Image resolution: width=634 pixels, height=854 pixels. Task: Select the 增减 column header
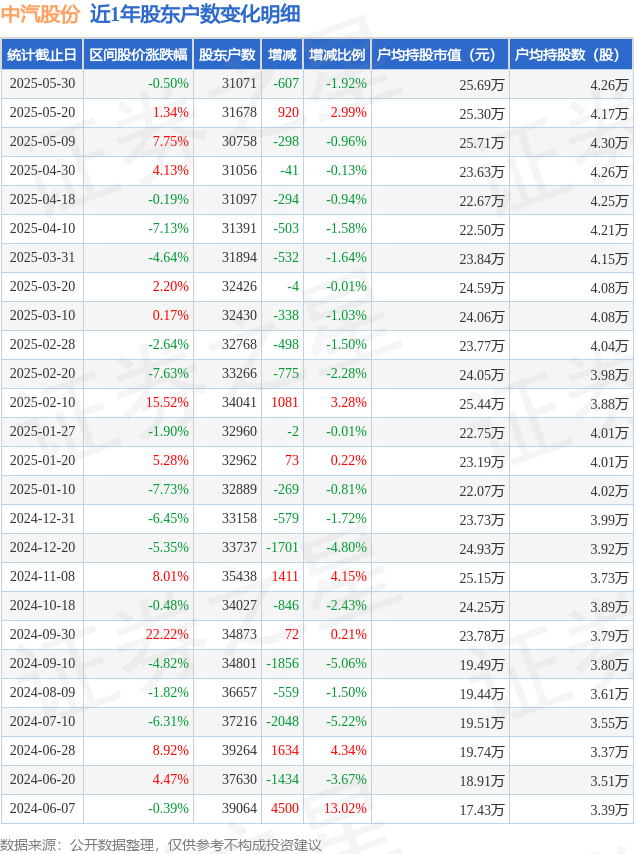point(282,54)
